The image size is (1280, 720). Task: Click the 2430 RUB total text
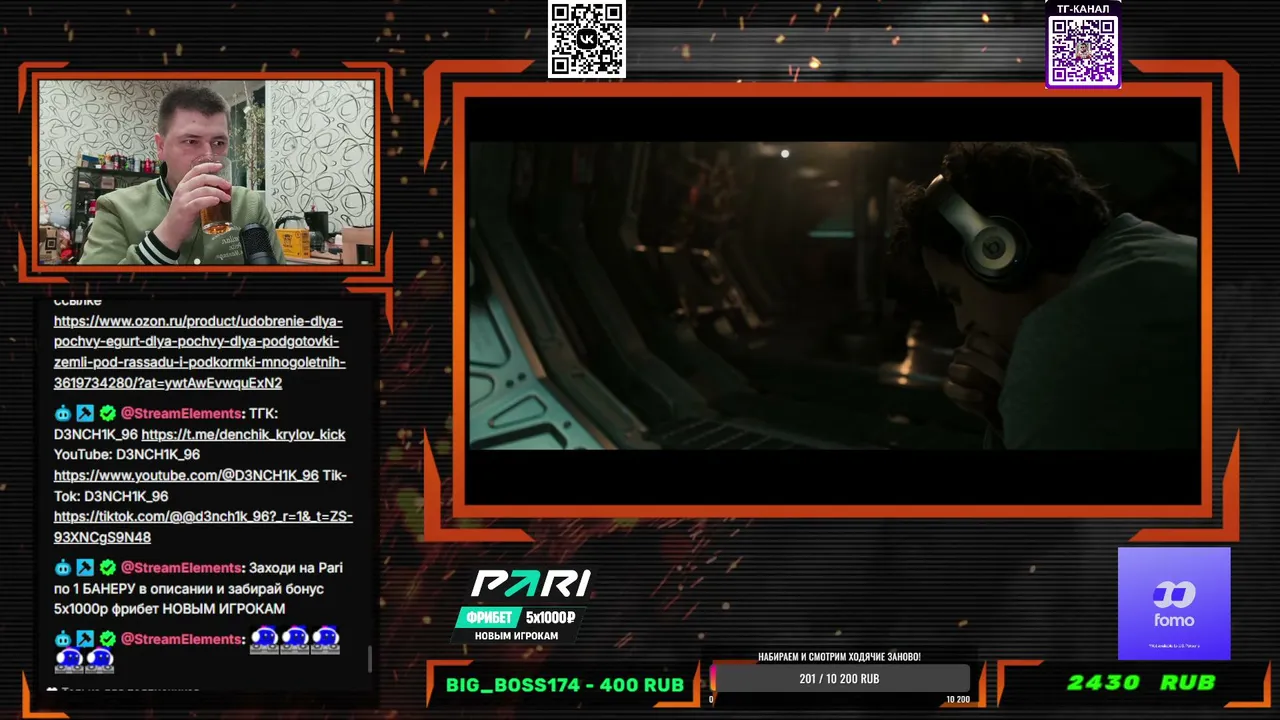coord(1141,683)
